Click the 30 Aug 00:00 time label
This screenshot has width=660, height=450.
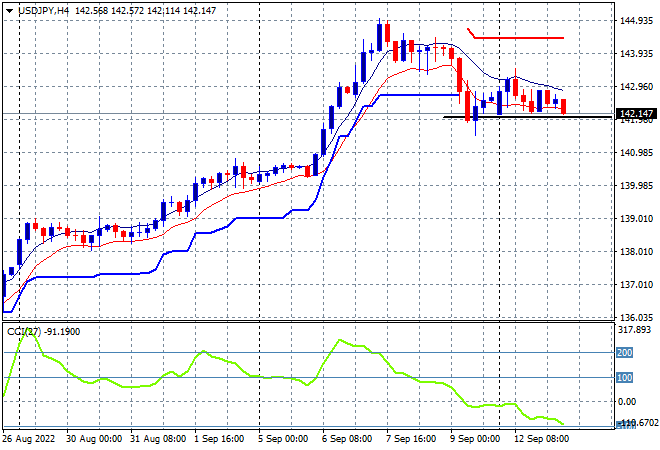[x=94, y=439]
